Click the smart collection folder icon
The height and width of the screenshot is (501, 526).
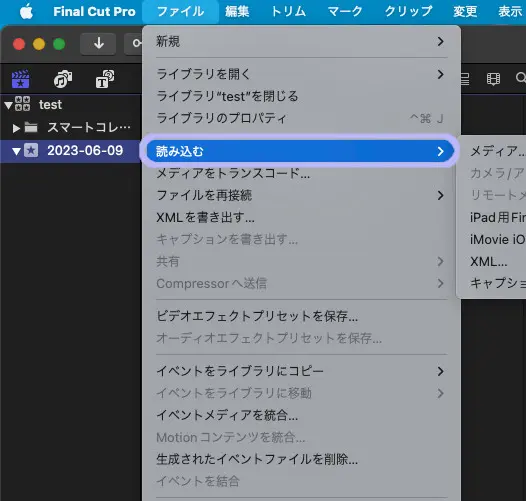(x=31, y=128)
